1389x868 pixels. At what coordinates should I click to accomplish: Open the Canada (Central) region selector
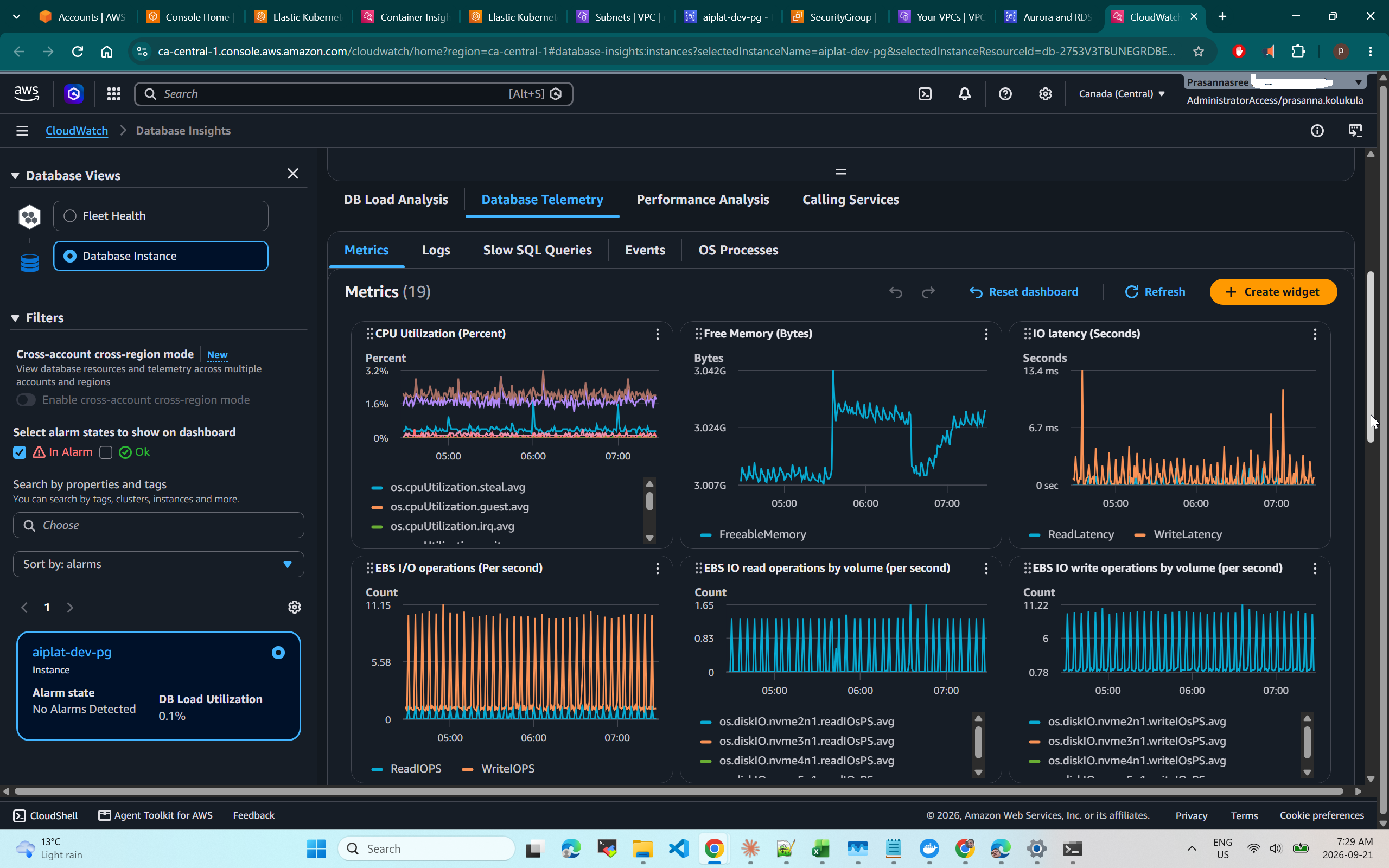click(1122, 93)
